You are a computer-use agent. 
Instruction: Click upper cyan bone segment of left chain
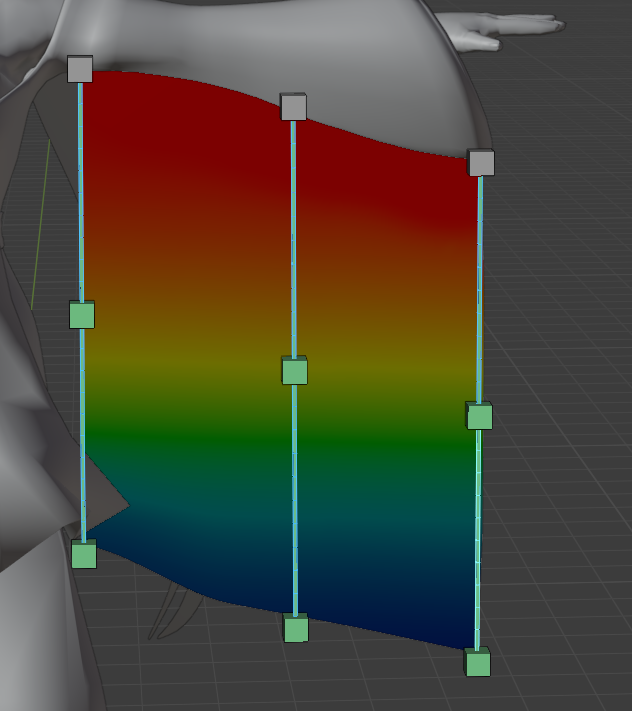pyautogui.click(x=81, y=192)
